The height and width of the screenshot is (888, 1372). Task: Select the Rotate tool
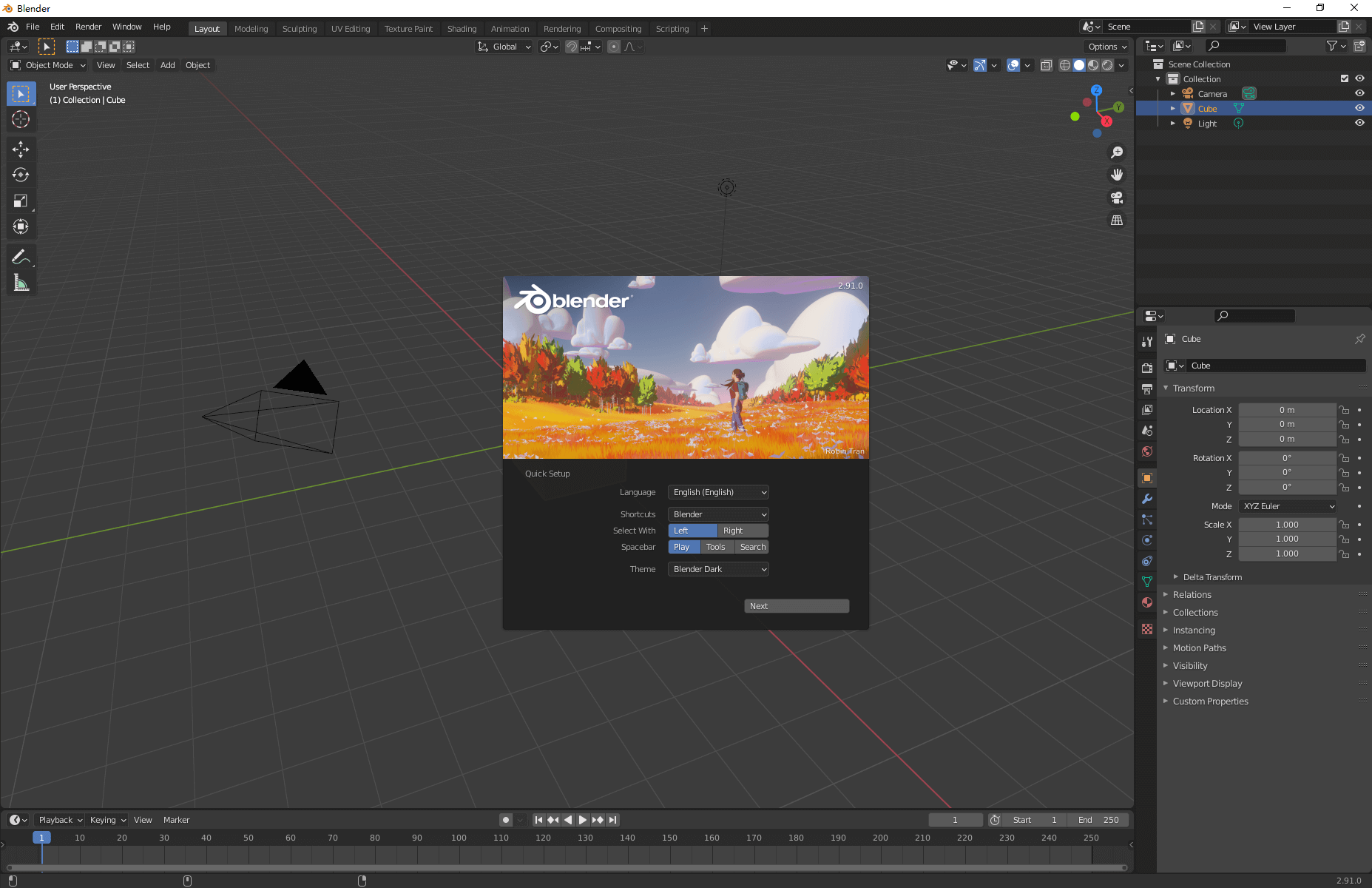tap(21, 175)
